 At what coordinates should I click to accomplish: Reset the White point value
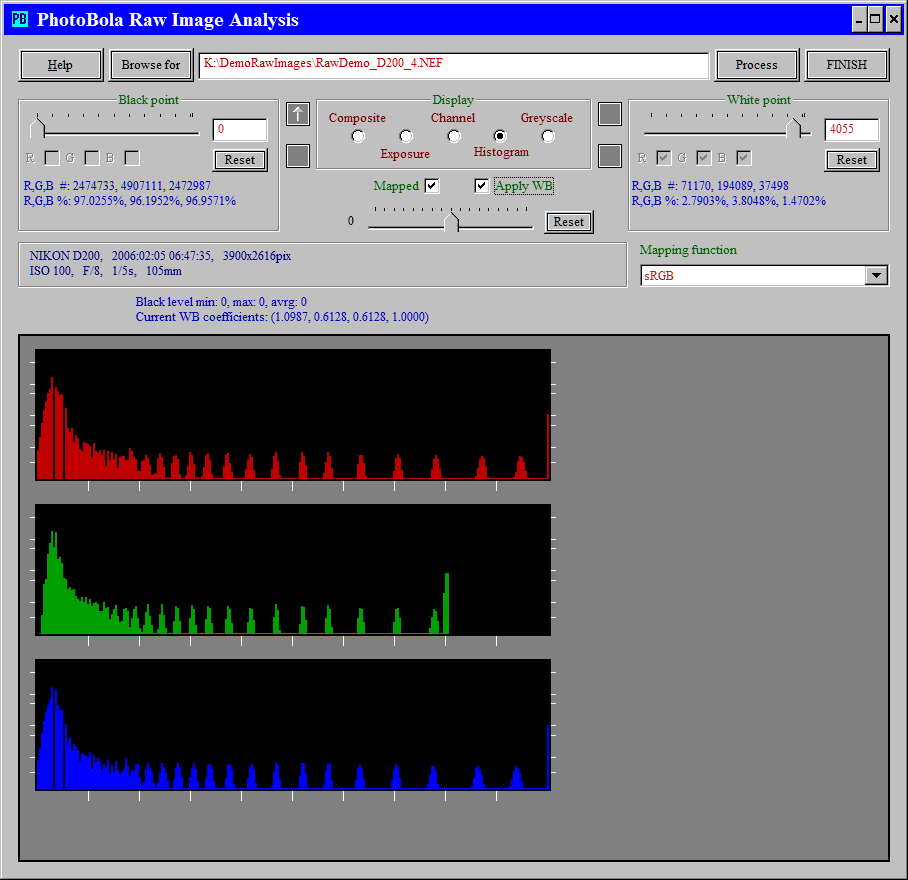(x=852, y=160)
